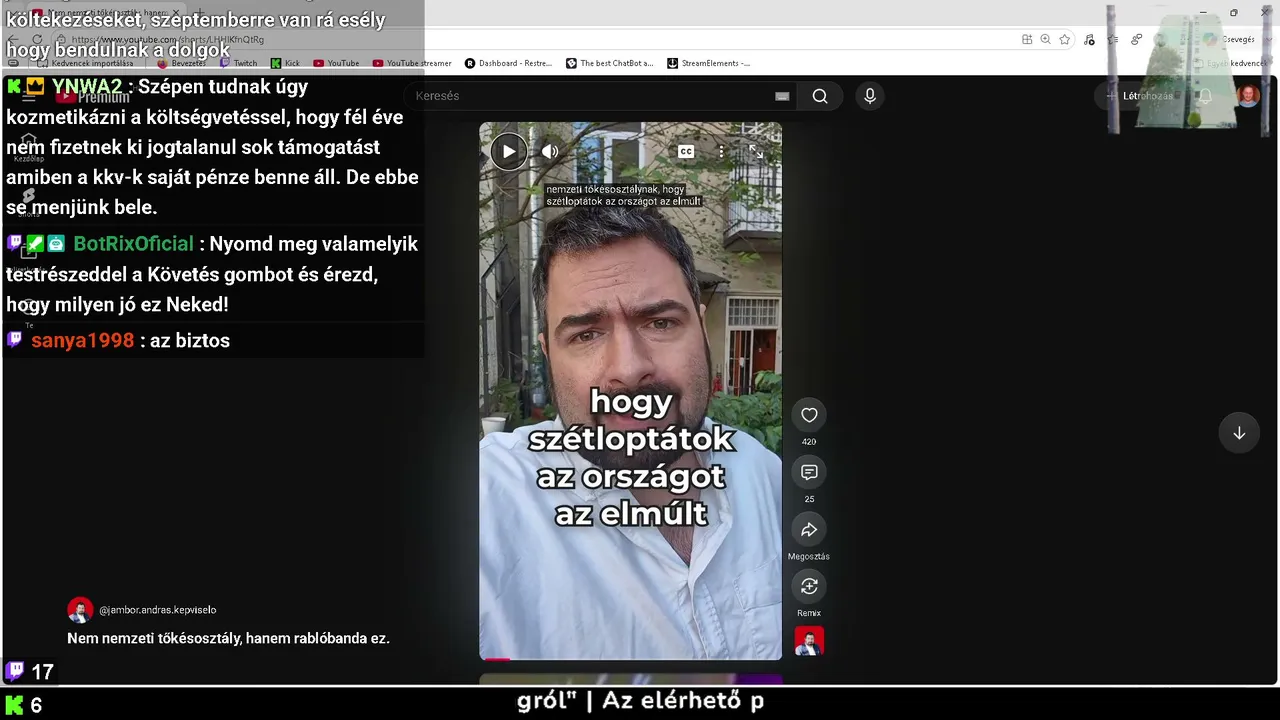This screenshot has width=1280, height=720.
Task: Open the sound source thumbnail below Remix
Action: coord(809,641)
